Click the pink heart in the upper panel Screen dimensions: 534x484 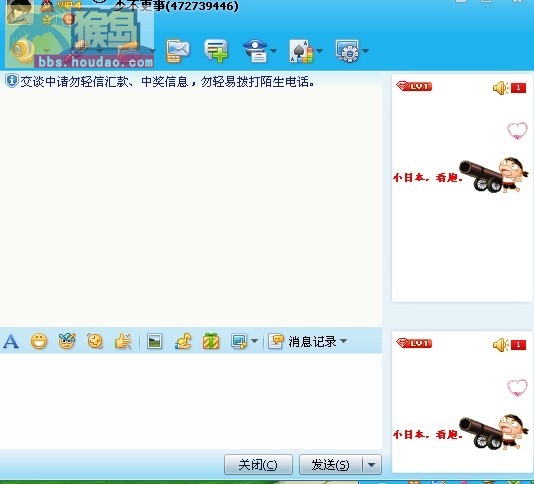click(517, 131)
